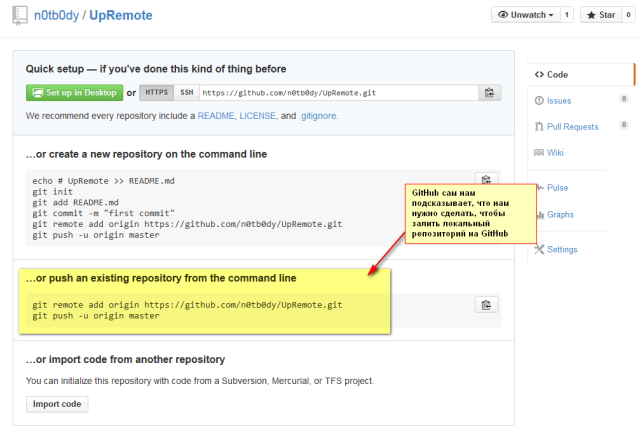This screenshot has width=640, height=431.
Task: Click the Code brackets icon
Action: pyautogui.click(x=539, y=75)
